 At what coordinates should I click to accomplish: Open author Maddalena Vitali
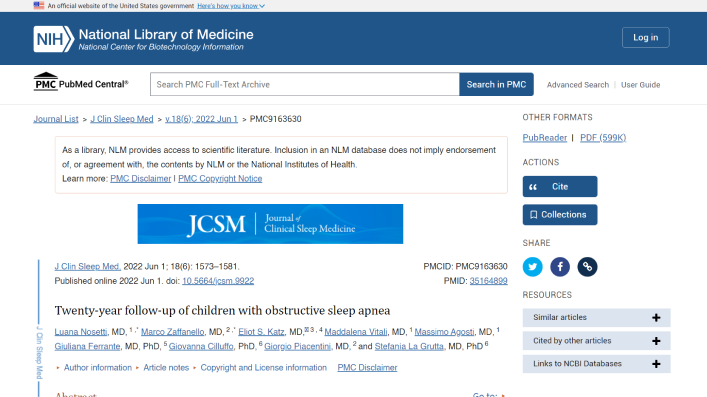356,332
